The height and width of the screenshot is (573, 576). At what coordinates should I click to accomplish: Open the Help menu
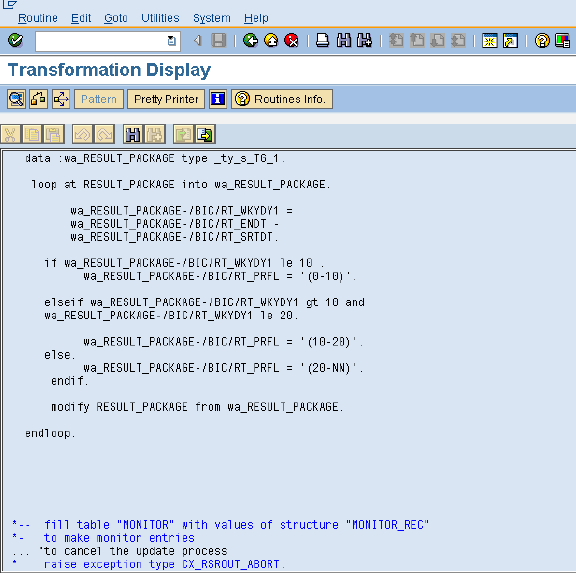click(x=256, y=18)
